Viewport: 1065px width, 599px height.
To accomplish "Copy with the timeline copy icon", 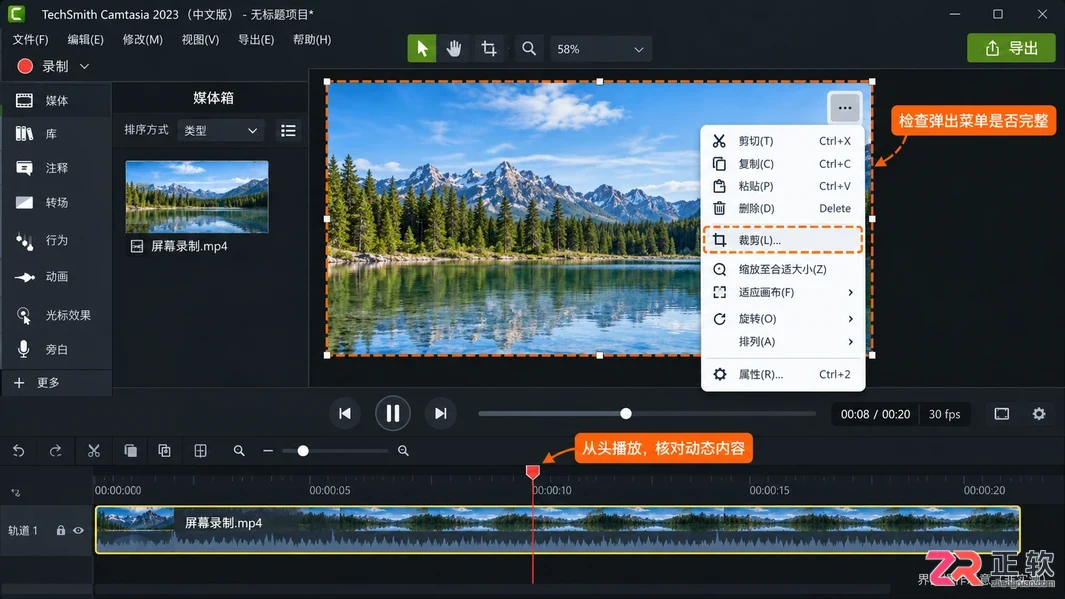I will click(x=130, y=451).
